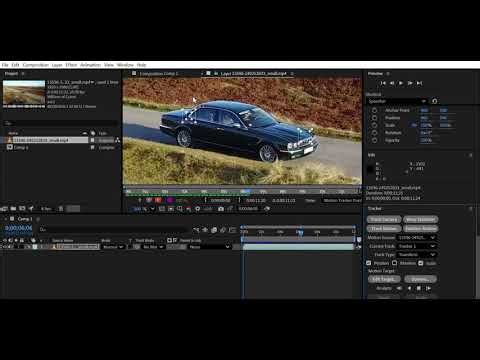Toggle the Rotation checkbox in Tracker
This screenshot has width=480, height=360.
[395, 263]
